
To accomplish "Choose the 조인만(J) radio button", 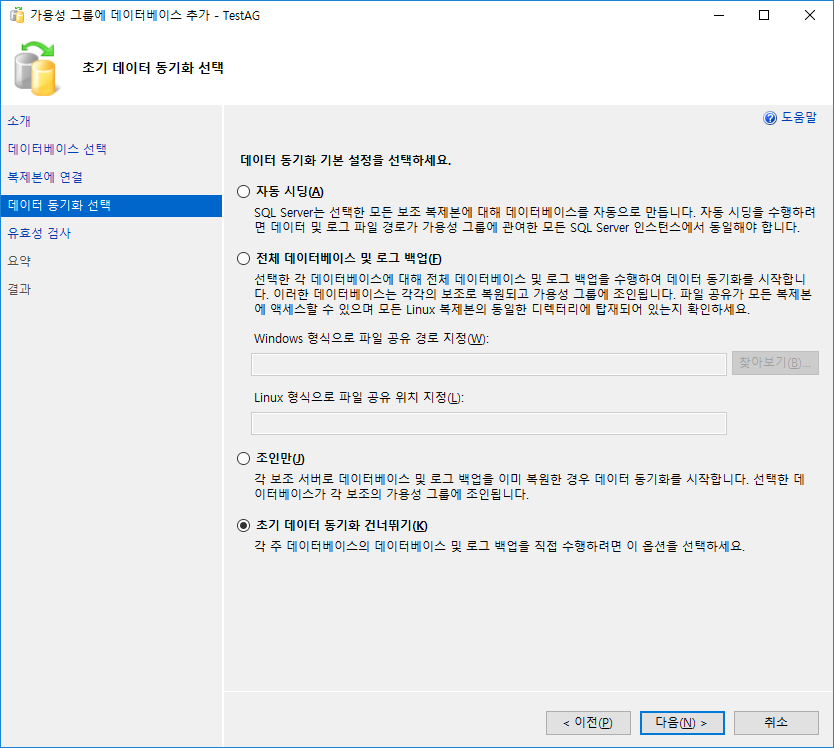I will pos(244,459).
